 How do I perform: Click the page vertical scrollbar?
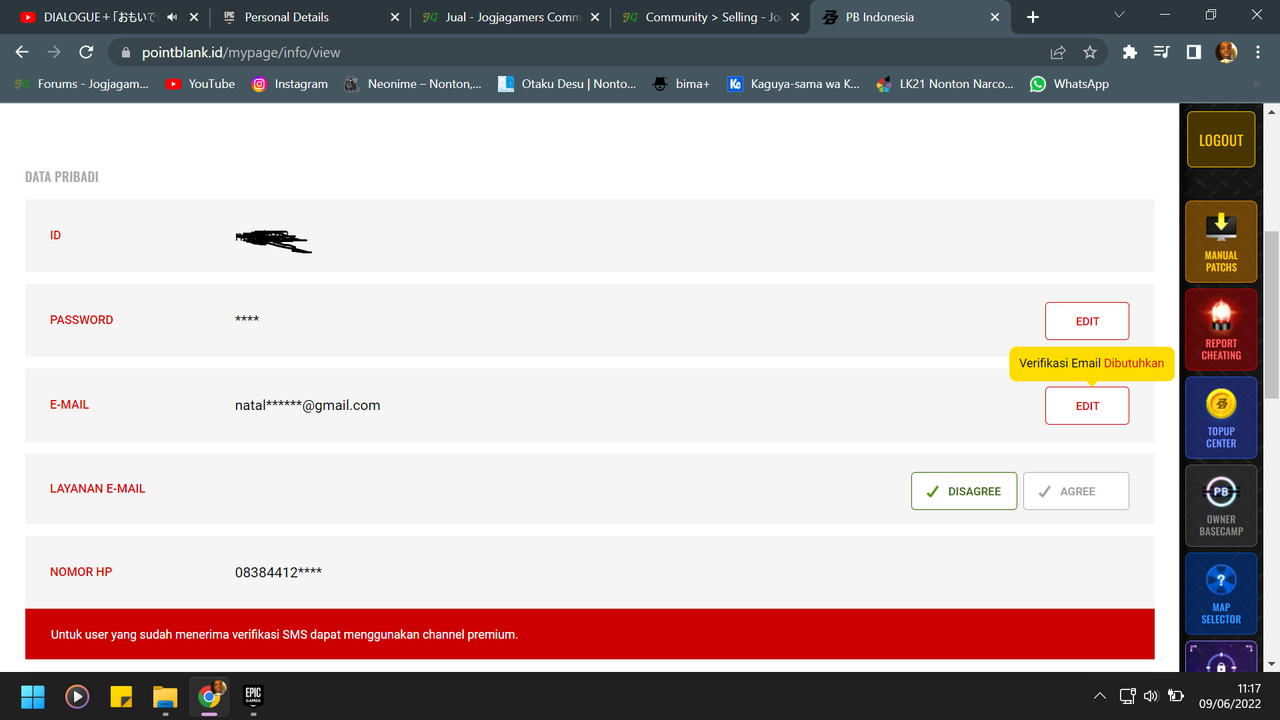pyautogui.click(x=1271, y=314)
